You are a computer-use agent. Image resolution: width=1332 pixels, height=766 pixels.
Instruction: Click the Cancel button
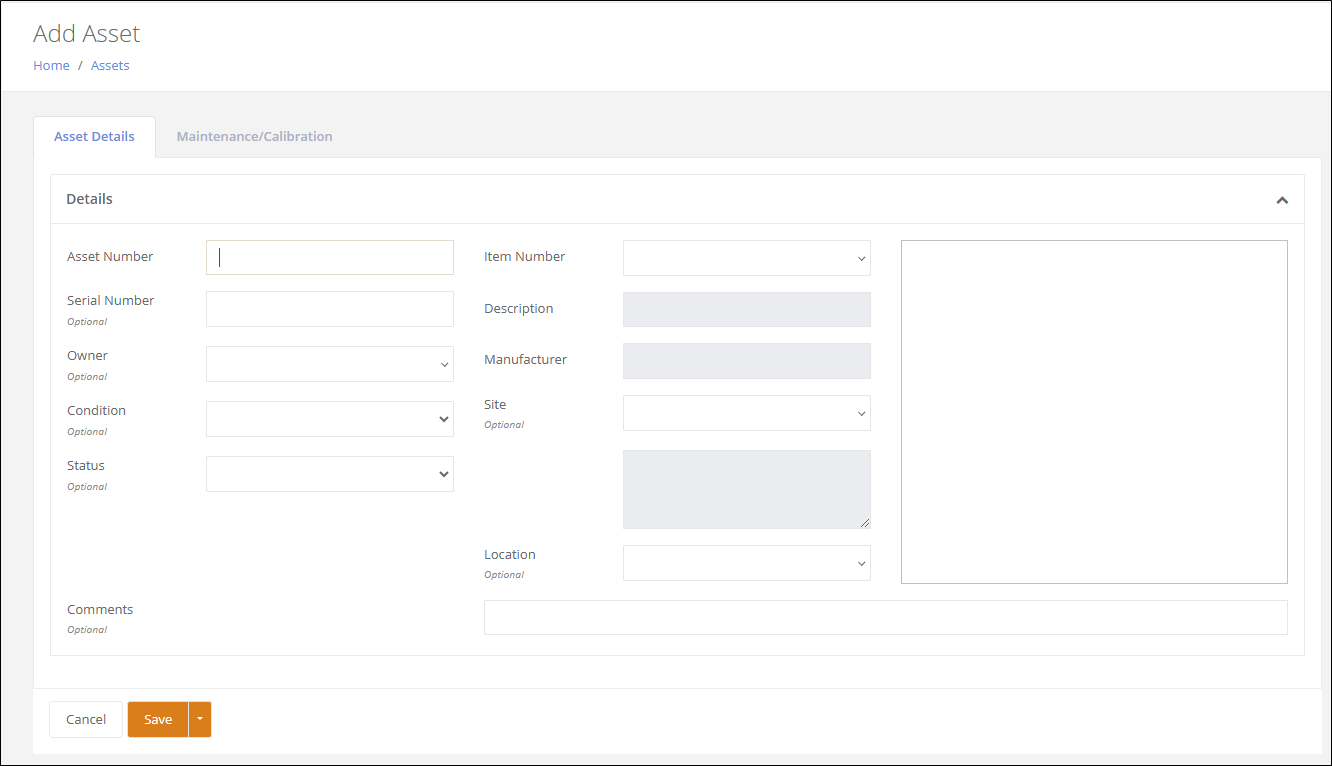(86, 719)
